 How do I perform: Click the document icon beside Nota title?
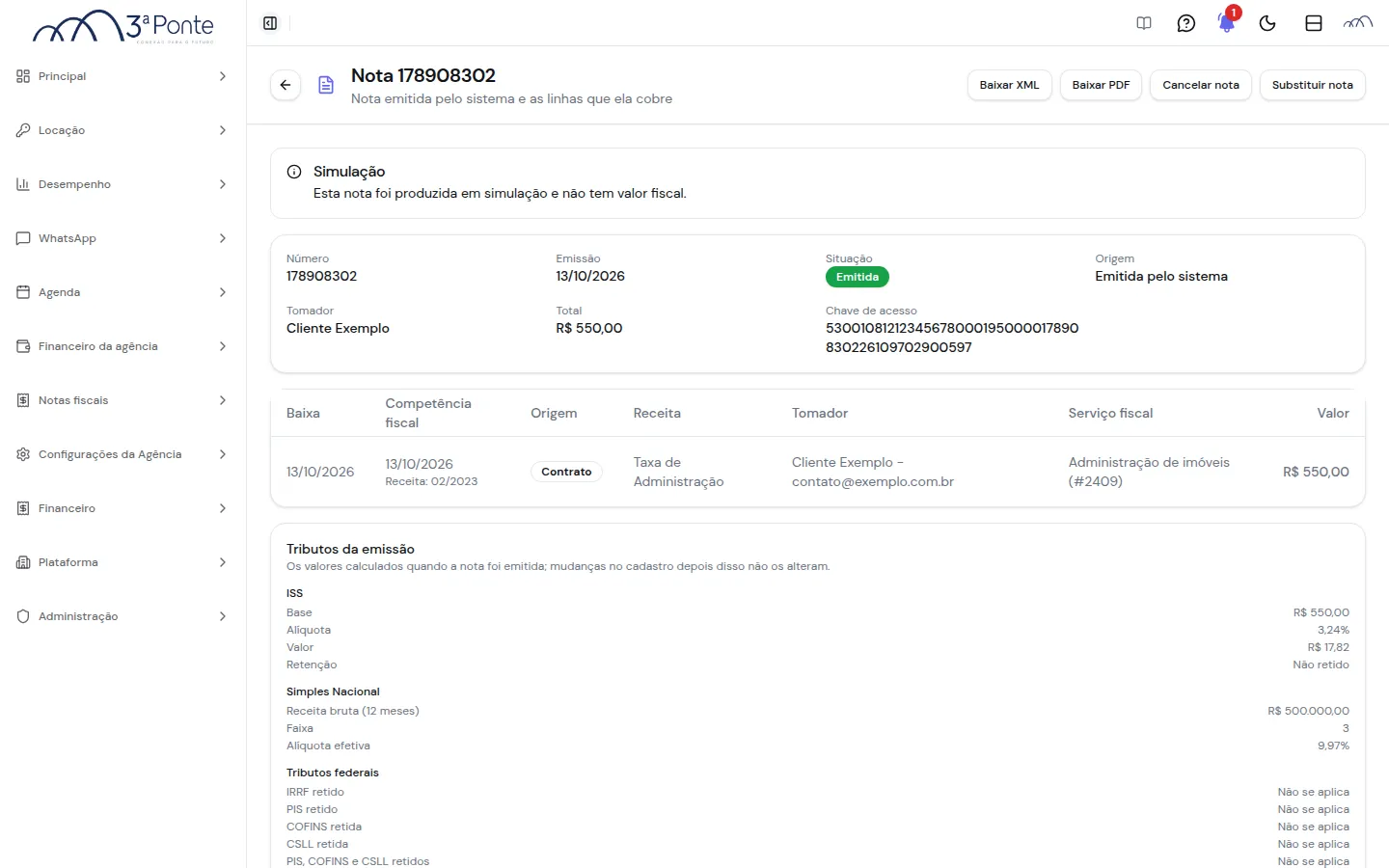click(x=326, y=85)
